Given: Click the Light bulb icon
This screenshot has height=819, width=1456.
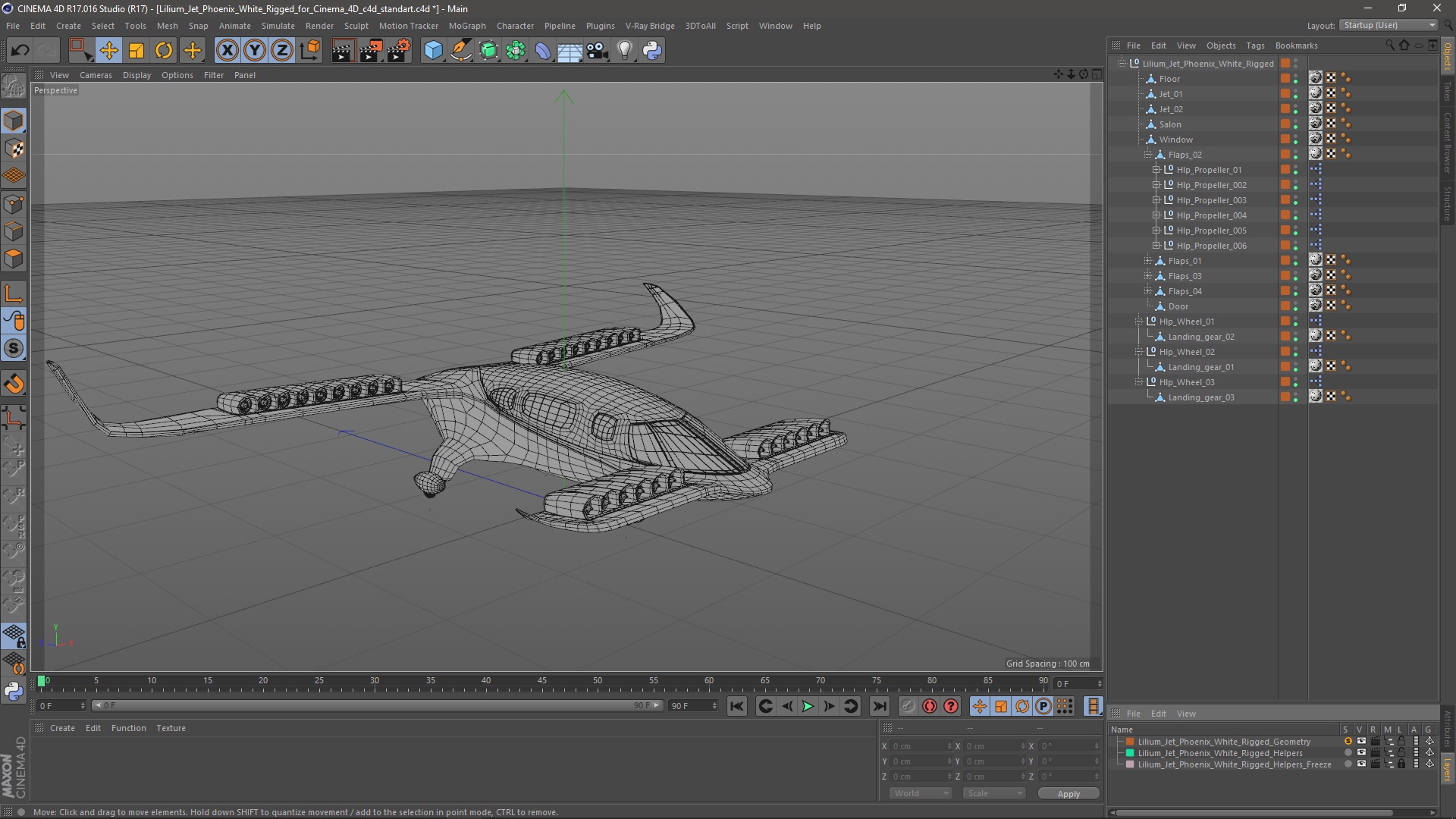Looking at the screenshot, I should click(x=625, y=51).
